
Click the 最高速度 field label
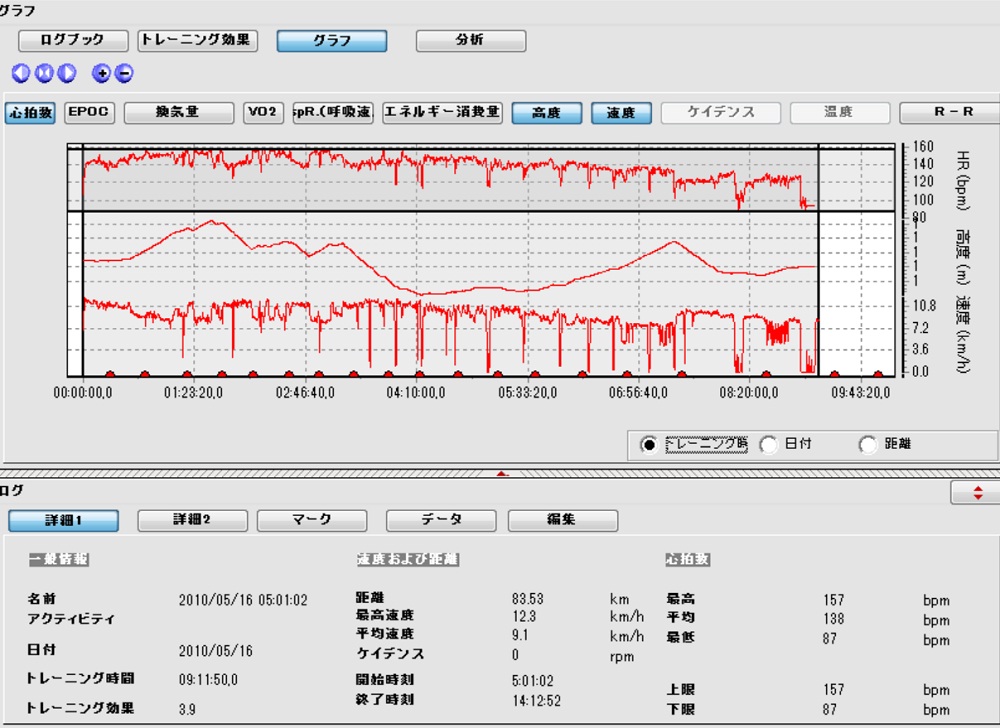pos(385,615)
